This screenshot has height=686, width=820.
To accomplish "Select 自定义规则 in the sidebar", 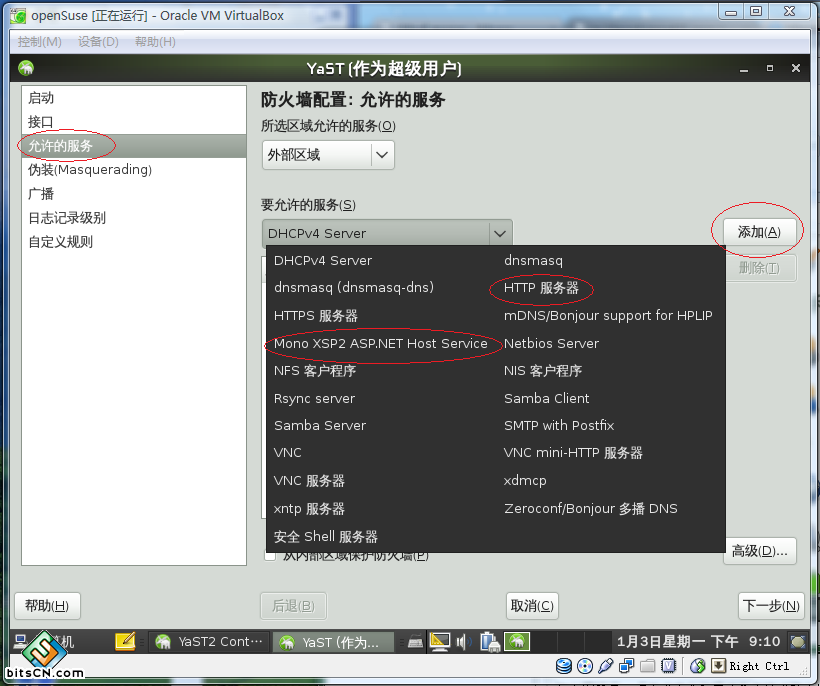I will [134, 242].
